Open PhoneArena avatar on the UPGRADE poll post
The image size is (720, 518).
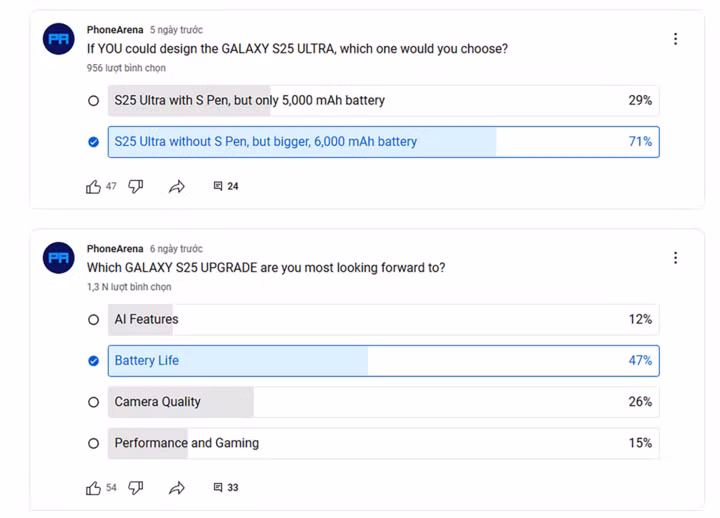tap(59, 258)
